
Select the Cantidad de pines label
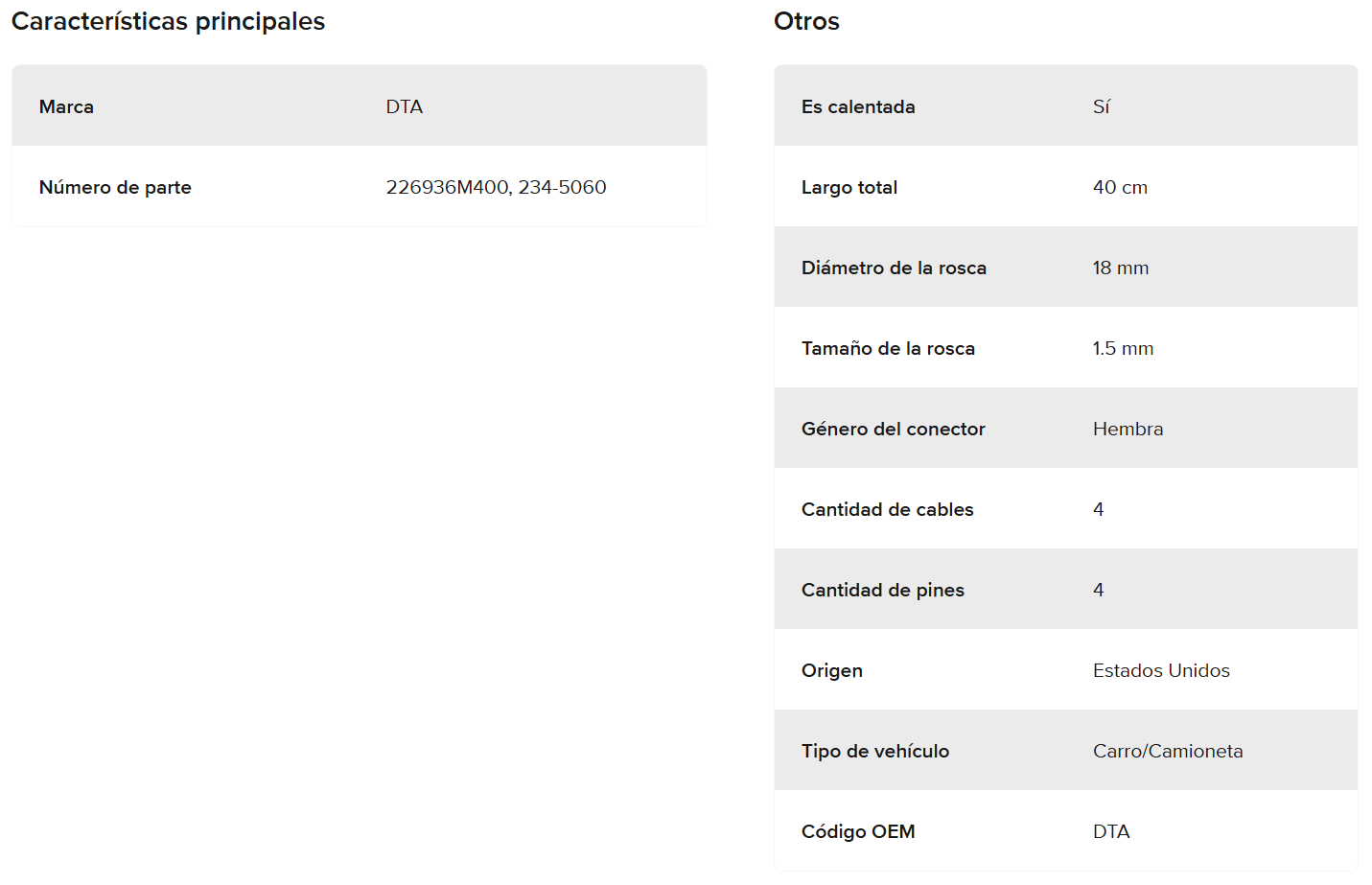pyautogui.click(x=882, y=590)
